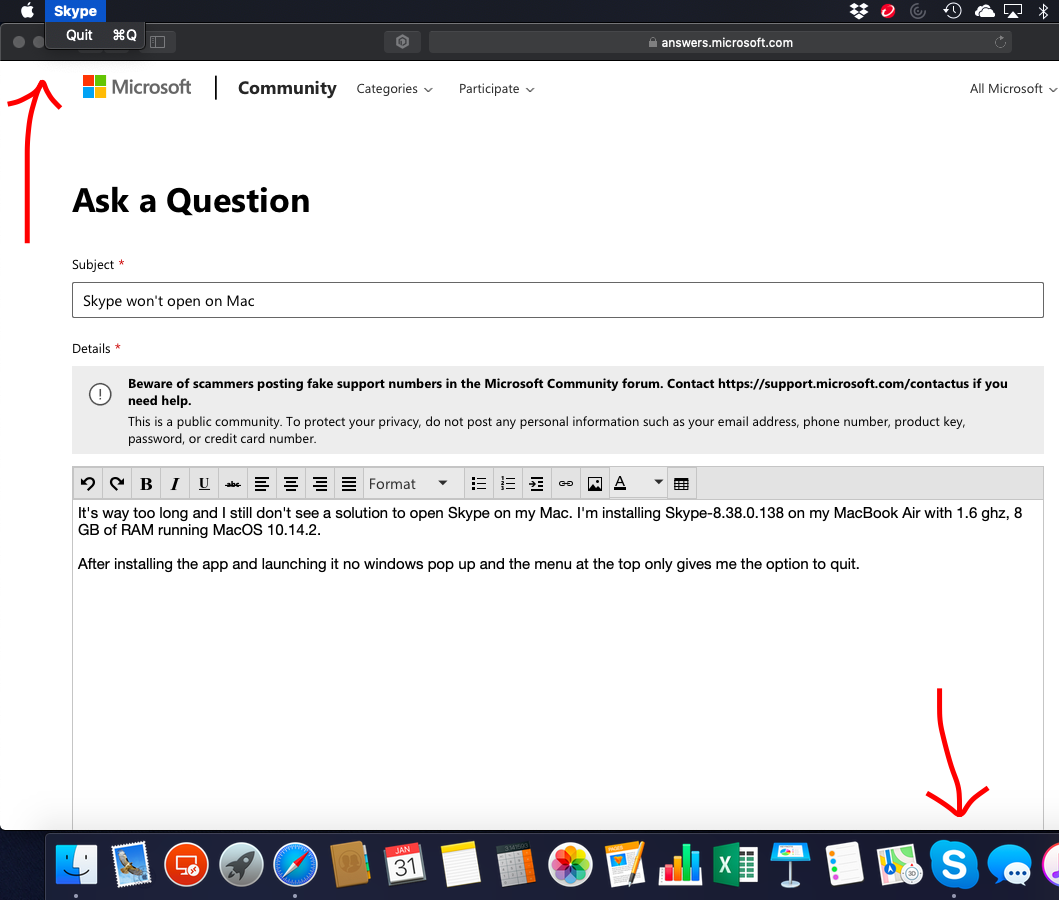Toggle bold formatting
The width and height of the screenshot is (1059, 900).
(x=146, y=483)
